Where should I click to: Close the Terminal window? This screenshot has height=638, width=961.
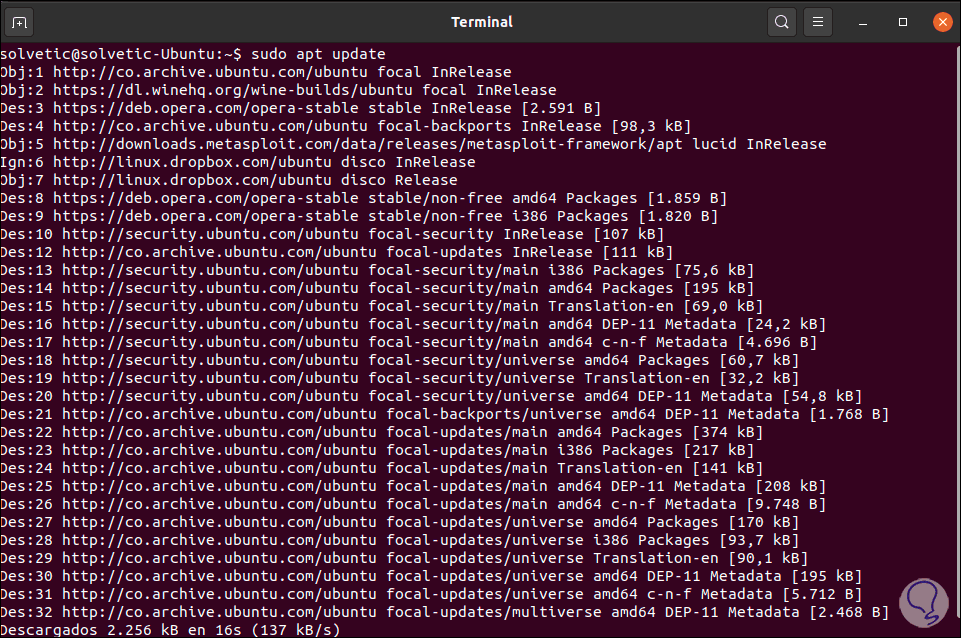940,21
